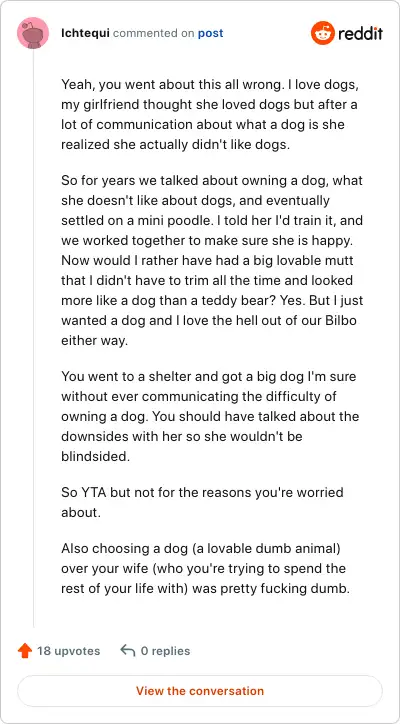The width and height of the screenshot is (400, 724).
Task: Click the "So YTA but not" sentence
Action: [x=202, y=502]
